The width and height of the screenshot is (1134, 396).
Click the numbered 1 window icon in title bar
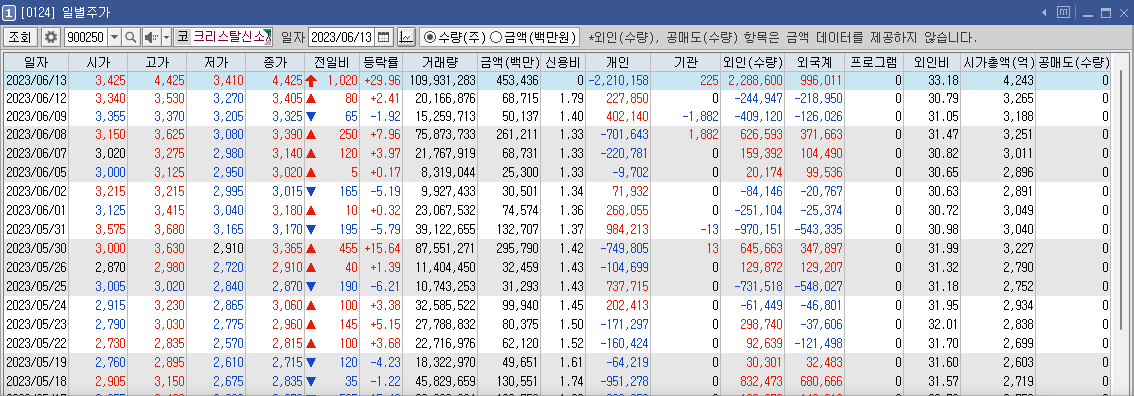9,12
